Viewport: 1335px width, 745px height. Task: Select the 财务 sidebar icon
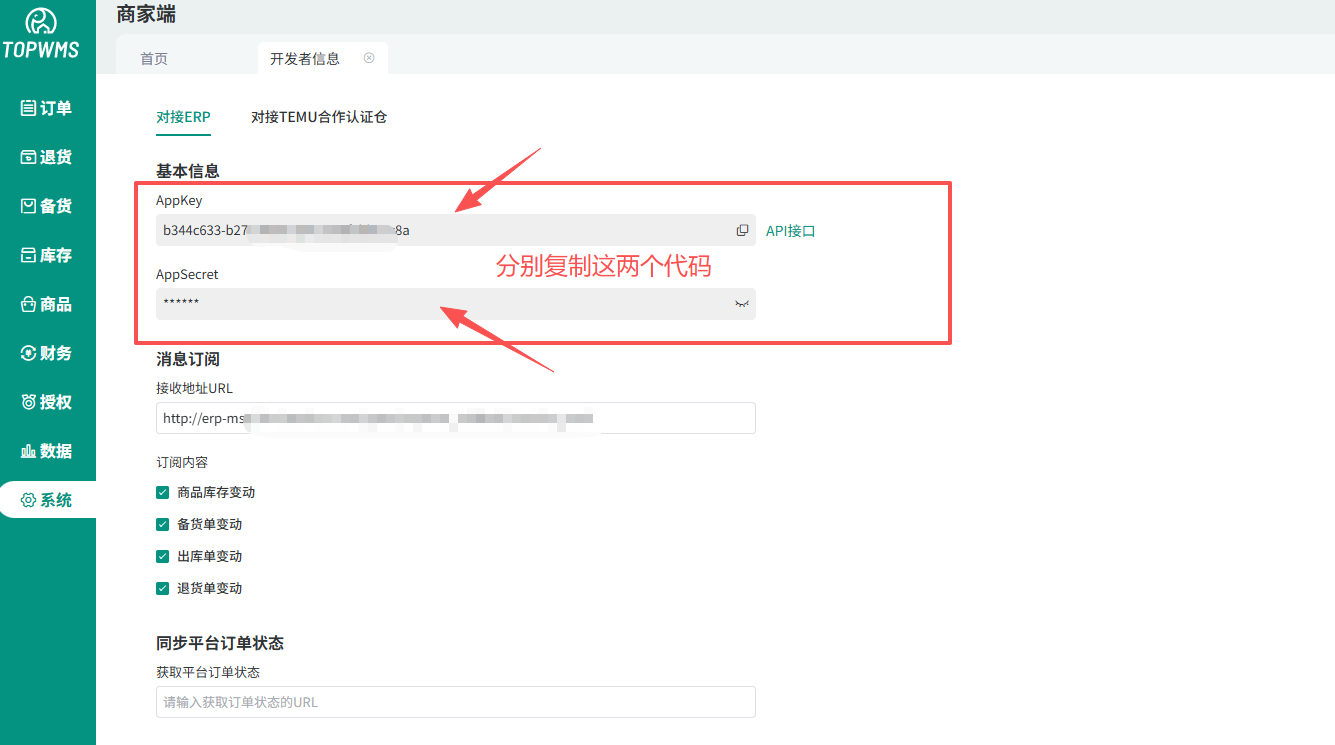click(47, 352)
